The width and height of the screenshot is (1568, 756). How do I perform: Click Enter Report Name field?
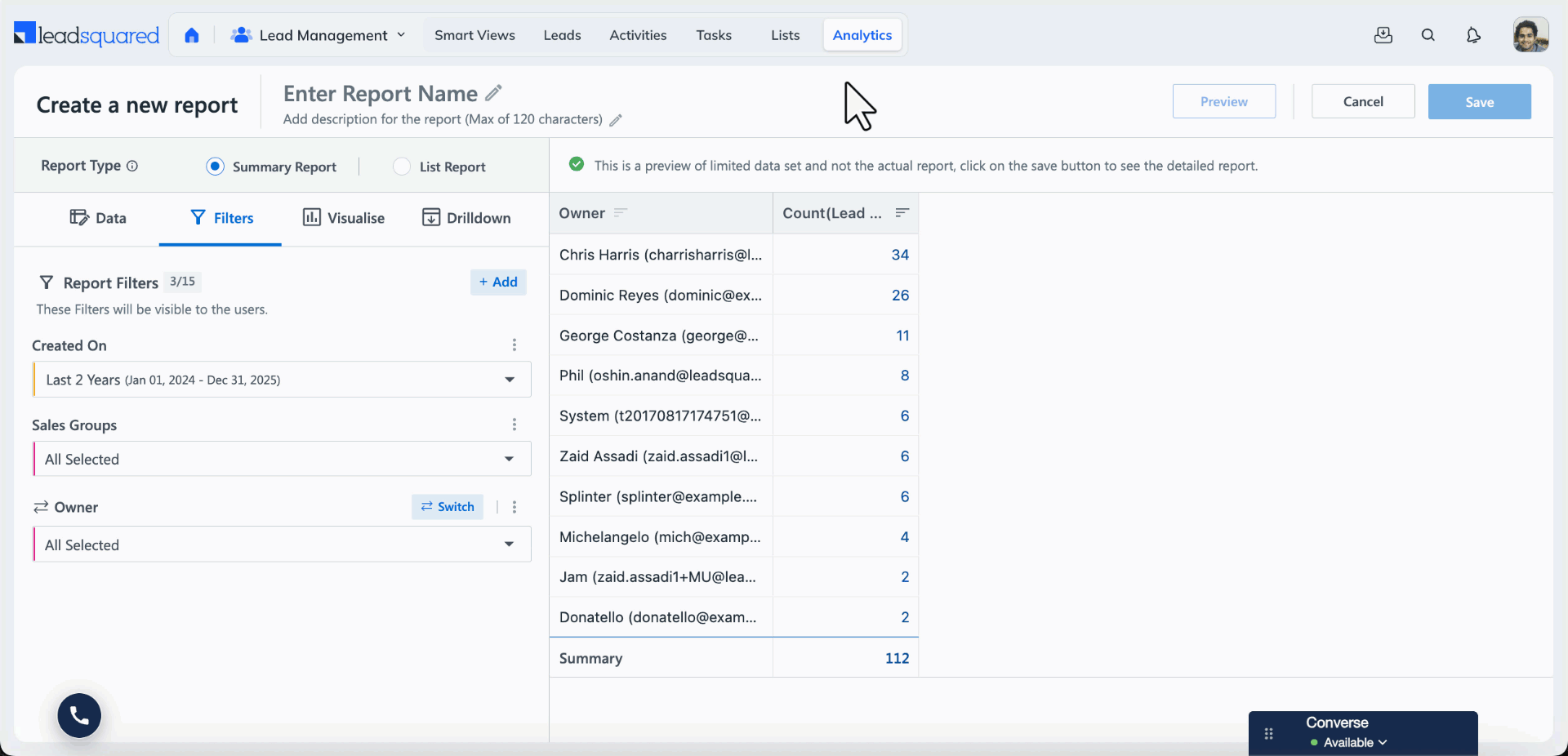380,94
